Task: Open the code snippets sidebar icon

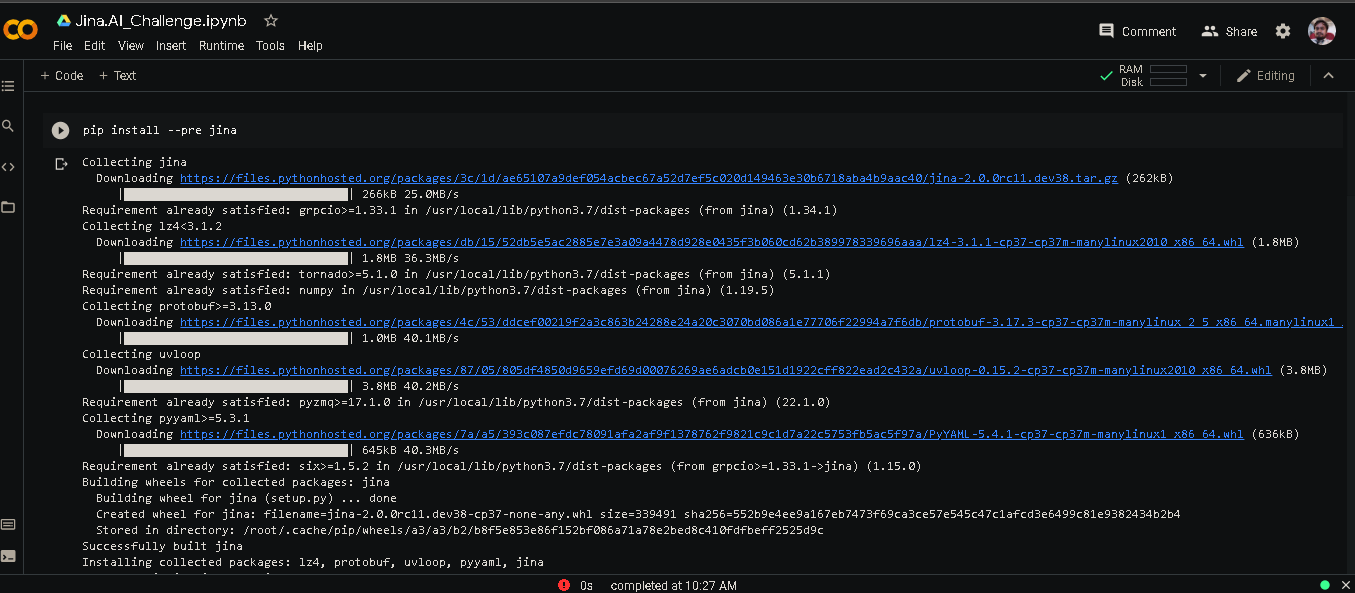Action: (8, 167)
